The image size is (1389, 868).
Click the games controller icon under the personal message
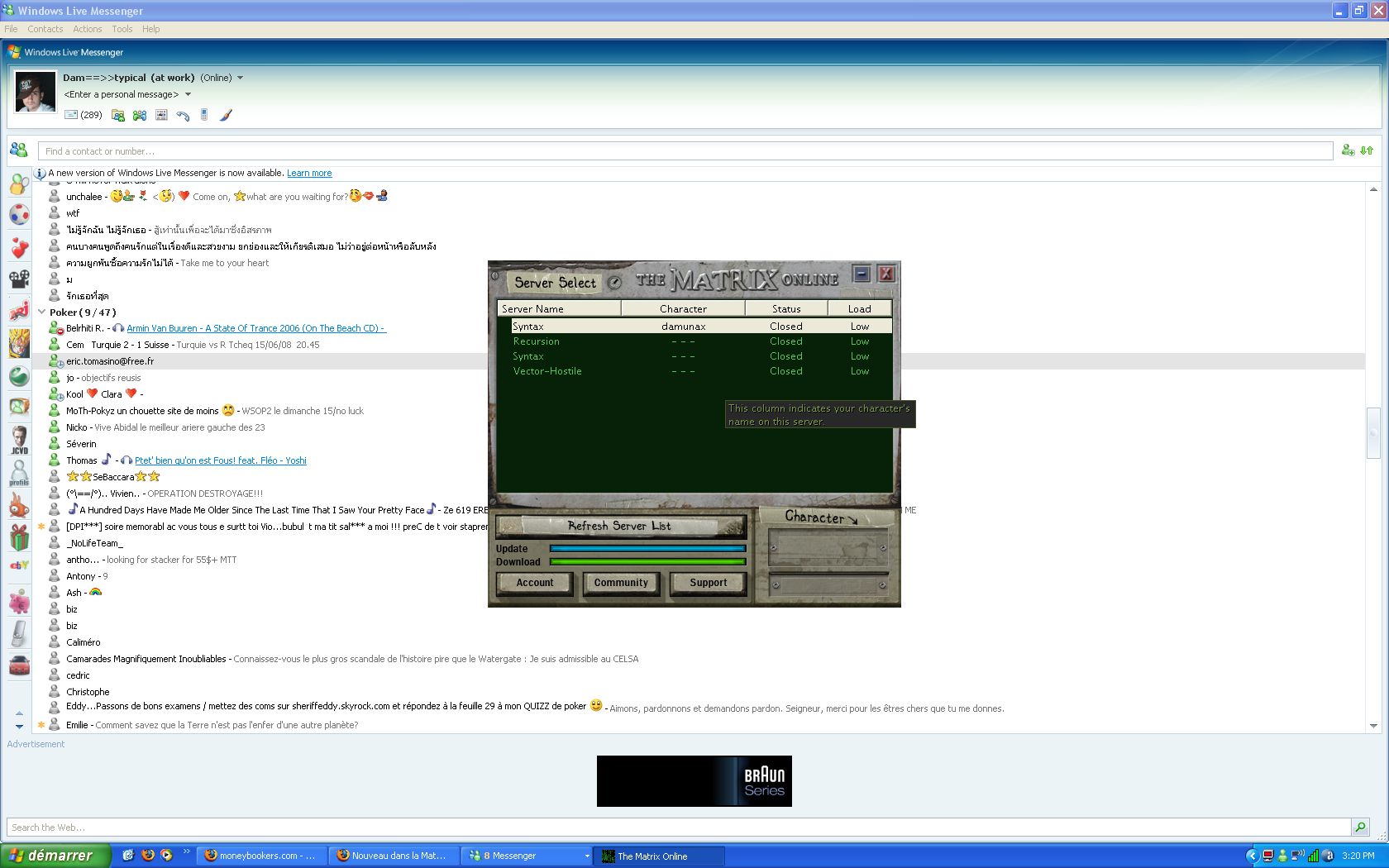(x=140, y=115)
